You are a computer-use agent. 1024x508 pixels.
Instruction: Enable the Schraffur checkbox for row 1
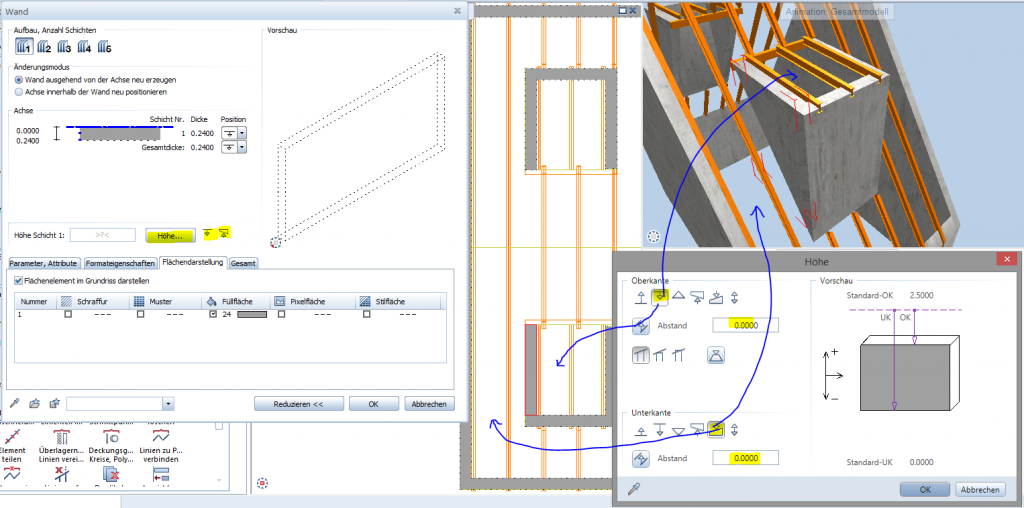coord(68,314)
